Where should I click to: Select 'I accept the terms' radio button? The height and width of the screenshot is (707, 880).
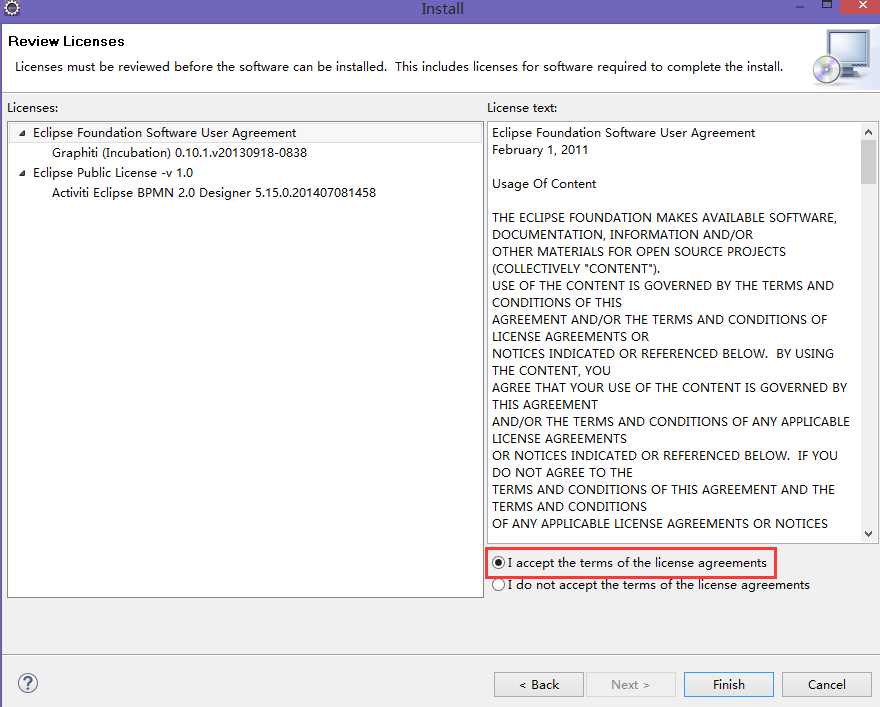(x=498, y=562)
